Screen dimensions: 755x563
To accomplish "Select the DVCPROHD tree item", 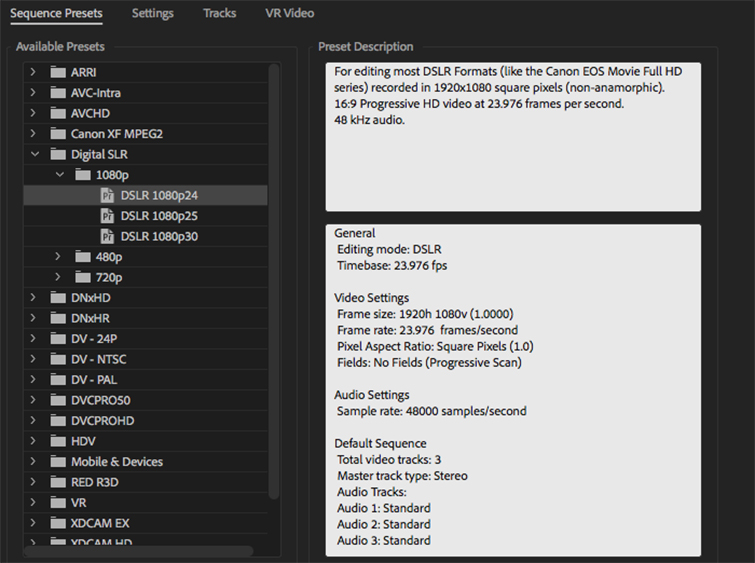I will [x=145, y=420].
